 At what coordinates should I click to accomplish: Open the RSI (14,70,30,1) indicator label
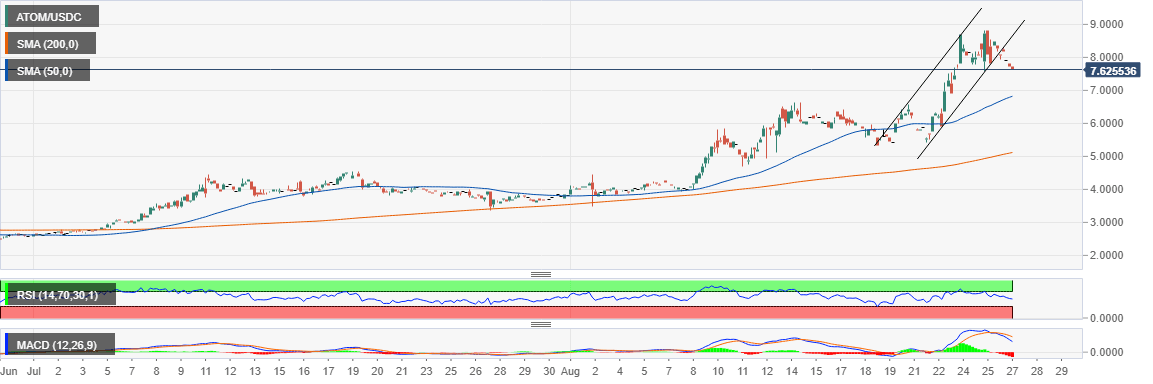tap(60, 294)
